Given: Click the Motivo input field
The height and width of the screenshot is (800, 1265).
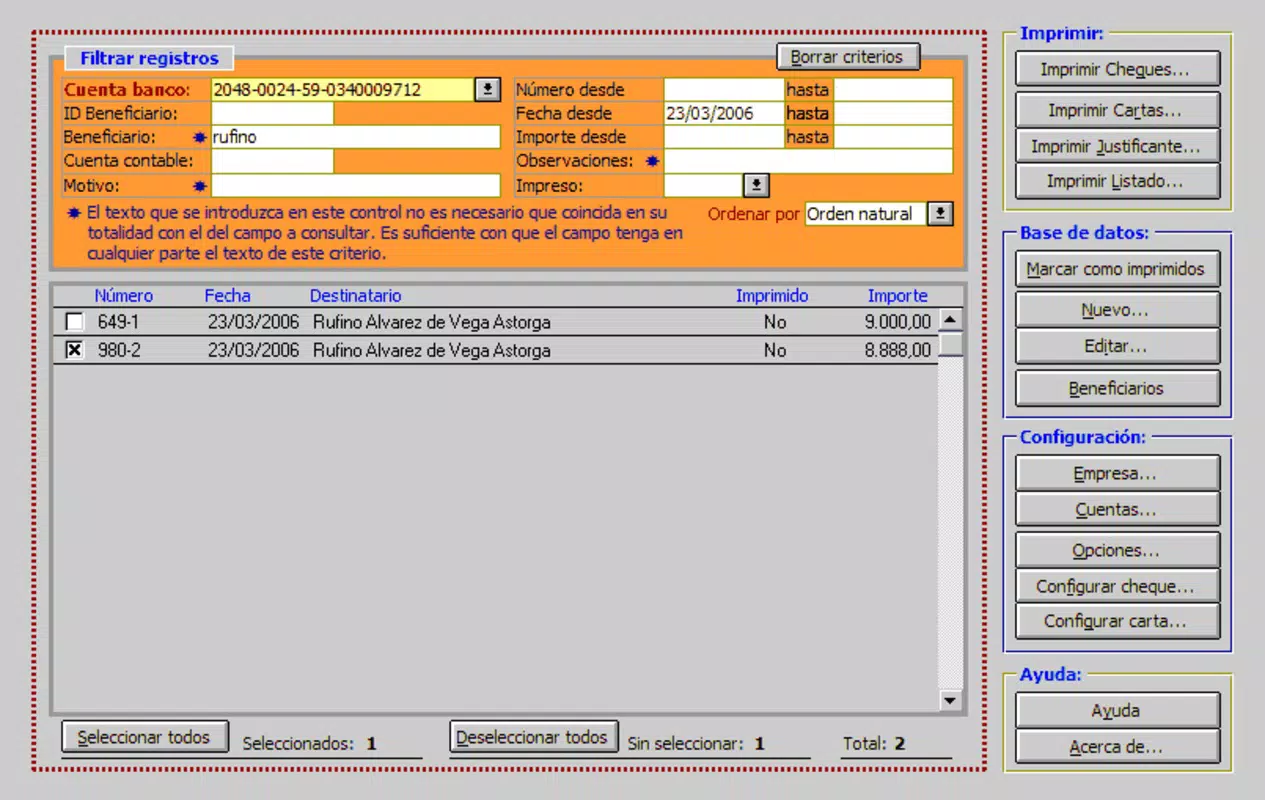Looking at the screenshot, I should pos(355,185).
